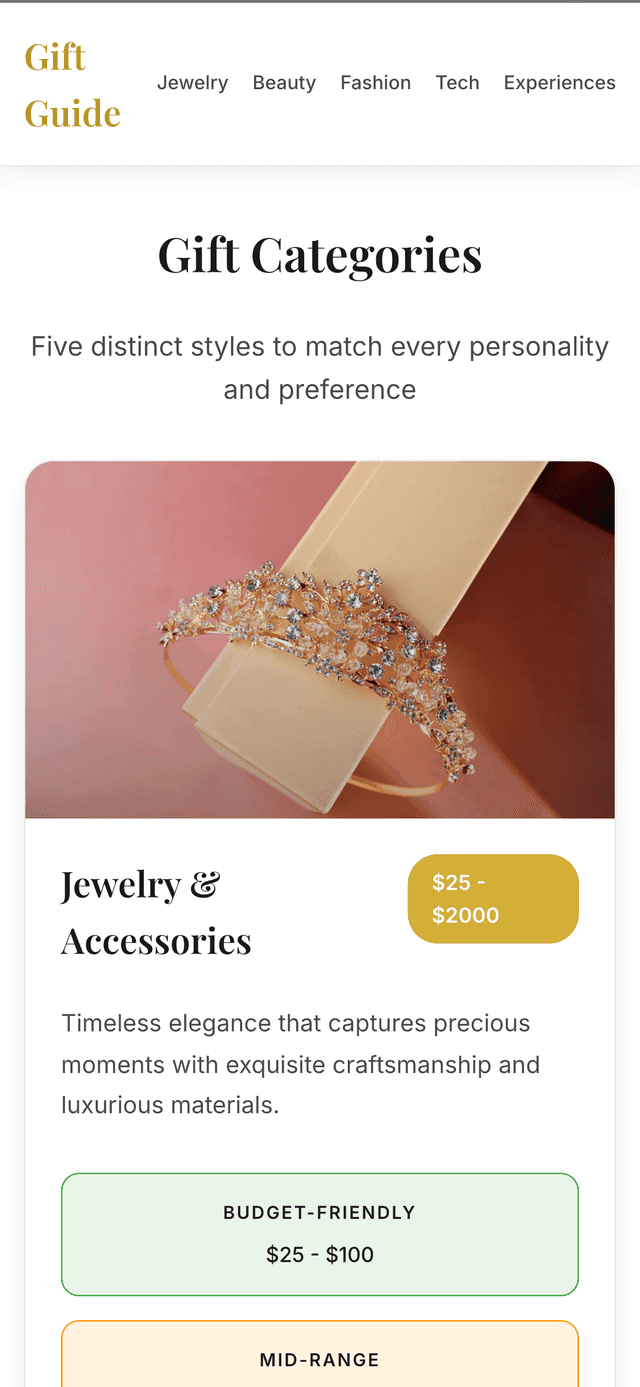This screenshot has width=640, height=1387.
Task: Choose the green Budget-Friendly price tier box
Action: coord(320,1234)
